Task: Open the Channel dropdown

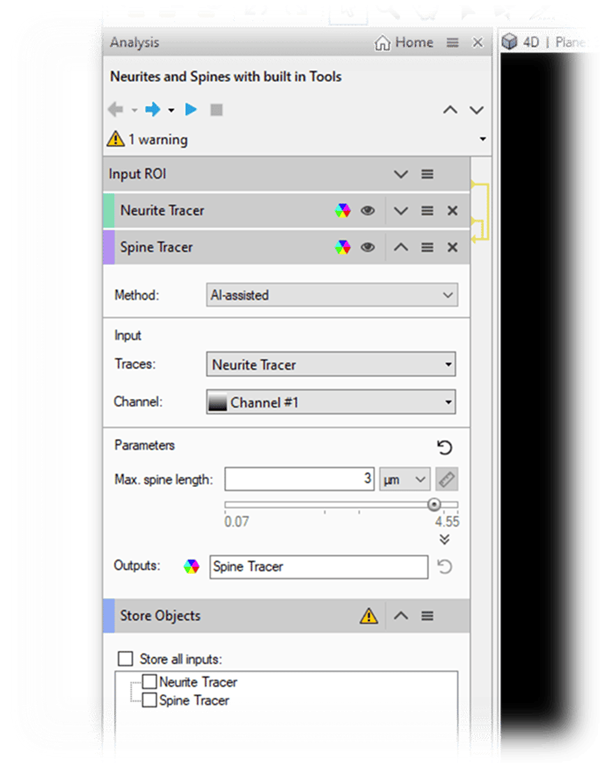Action: pyautogui.click(x=331, y=402)
